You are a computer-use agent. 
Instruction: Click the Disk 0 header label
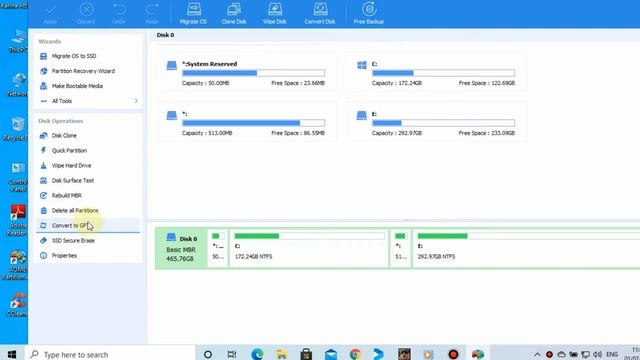[165, 35]
